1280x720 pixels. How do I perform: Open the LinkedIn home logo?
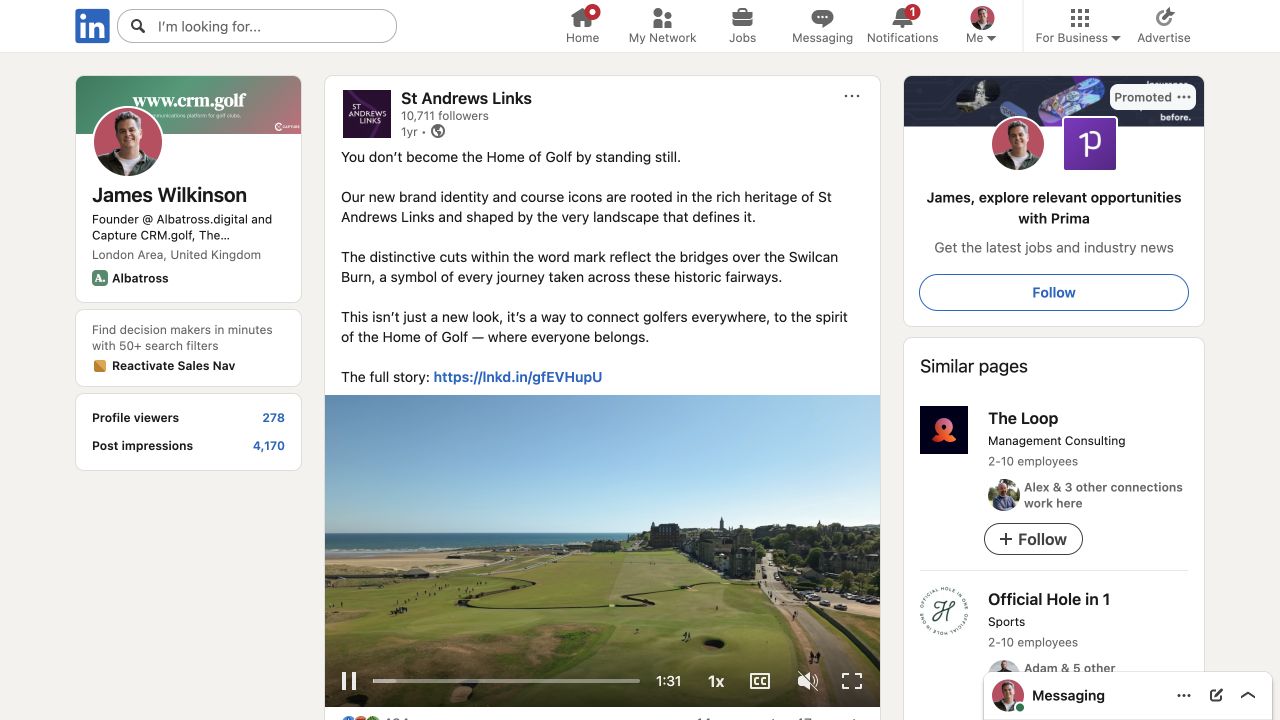tap(92, 26)
